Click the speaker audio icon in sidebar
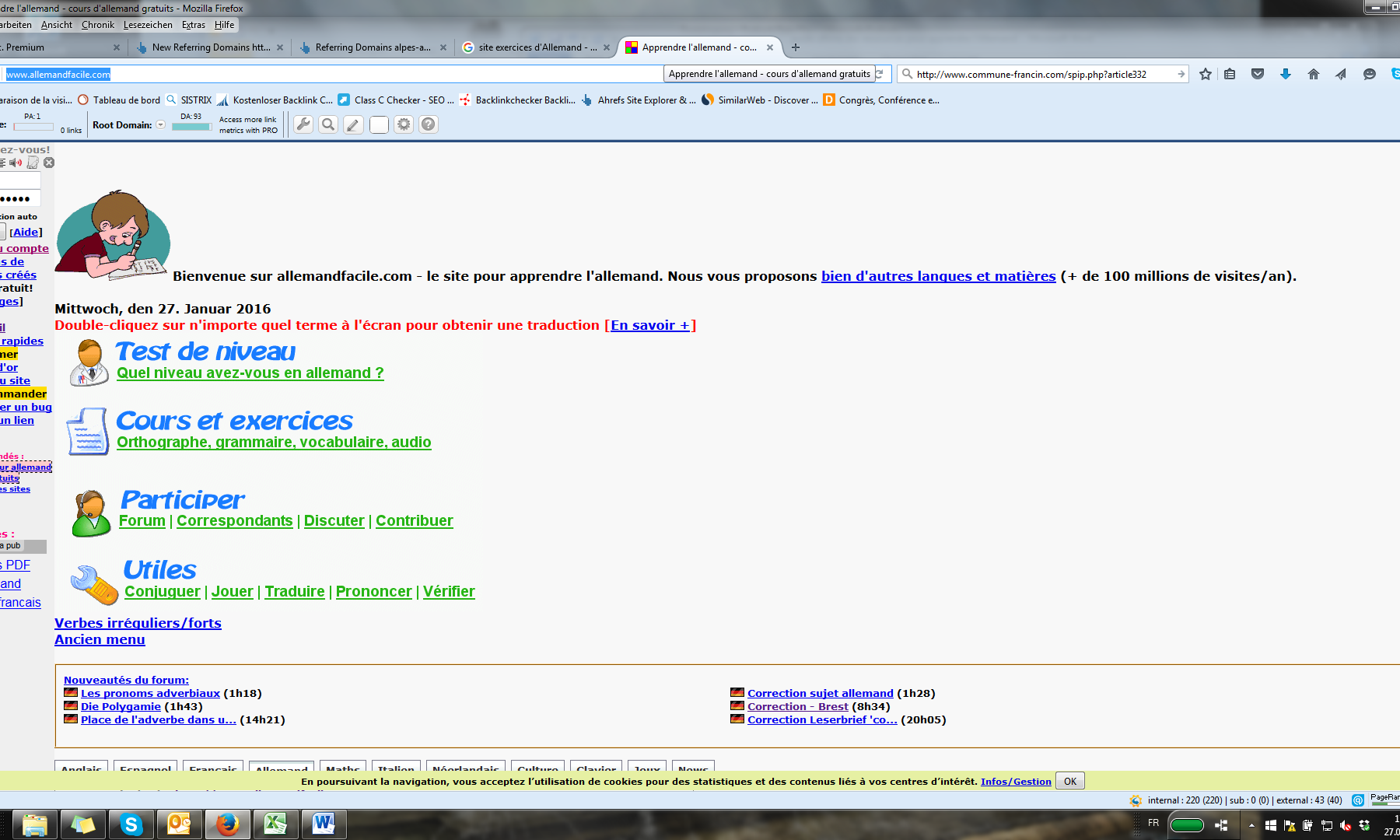Image resolution: width=1400 pixels, height=840 pixels. pyautogui.click(x=16, y=163)
